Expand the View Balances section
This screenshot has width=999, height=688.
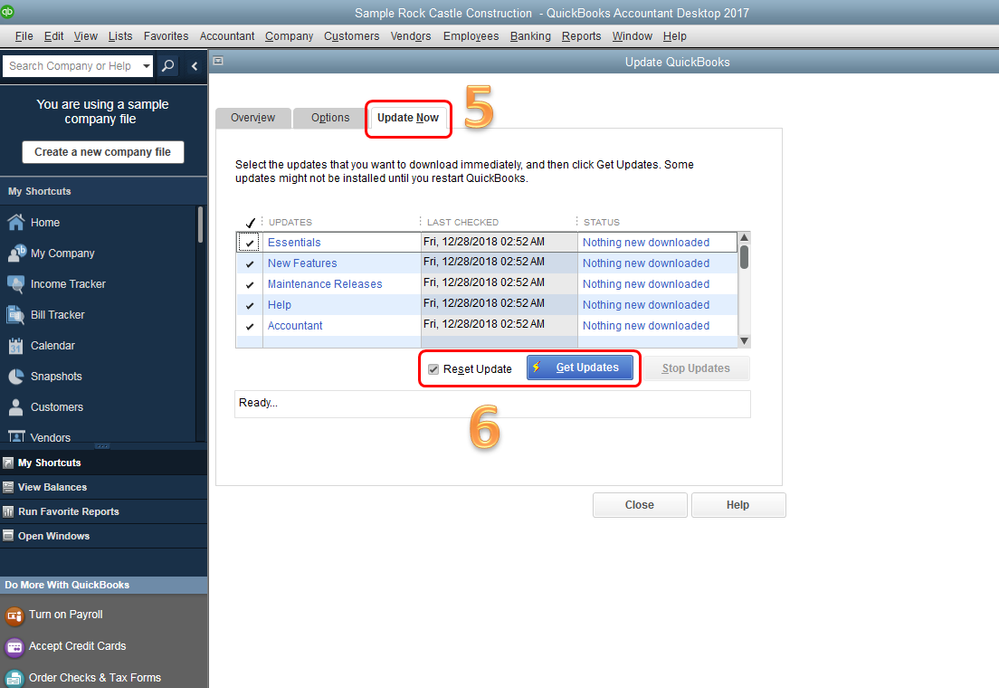[52, 487]
